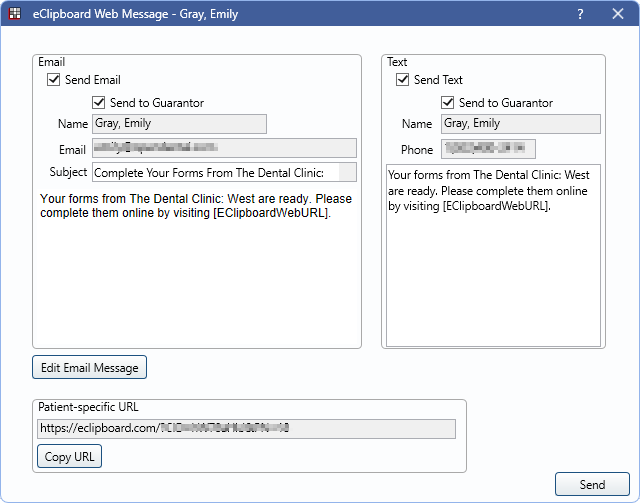Toggle Send to Guarantor under Email
The height and width of the screenshot is (503, 640).
(x=99, y=102)
